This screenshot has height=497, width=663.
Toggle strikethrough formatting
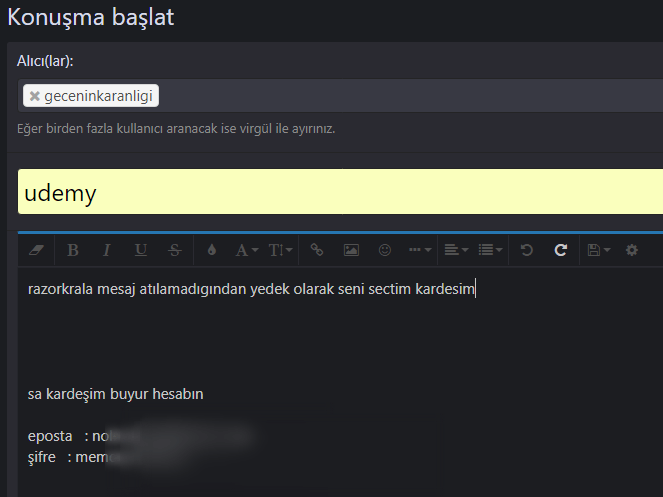[175, 250]
